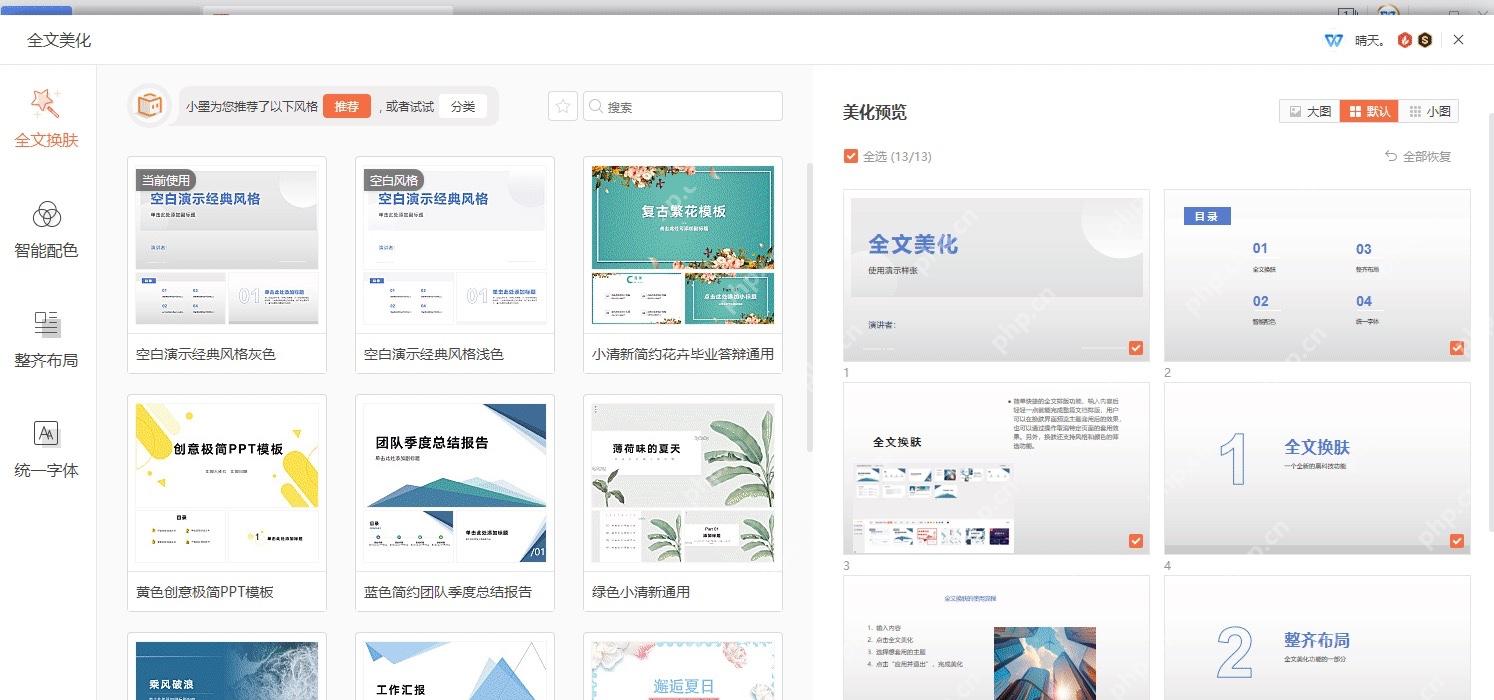Click the 小墨 robot assistant avatar
1494x700 pixels.
click(x=148, y=106)
